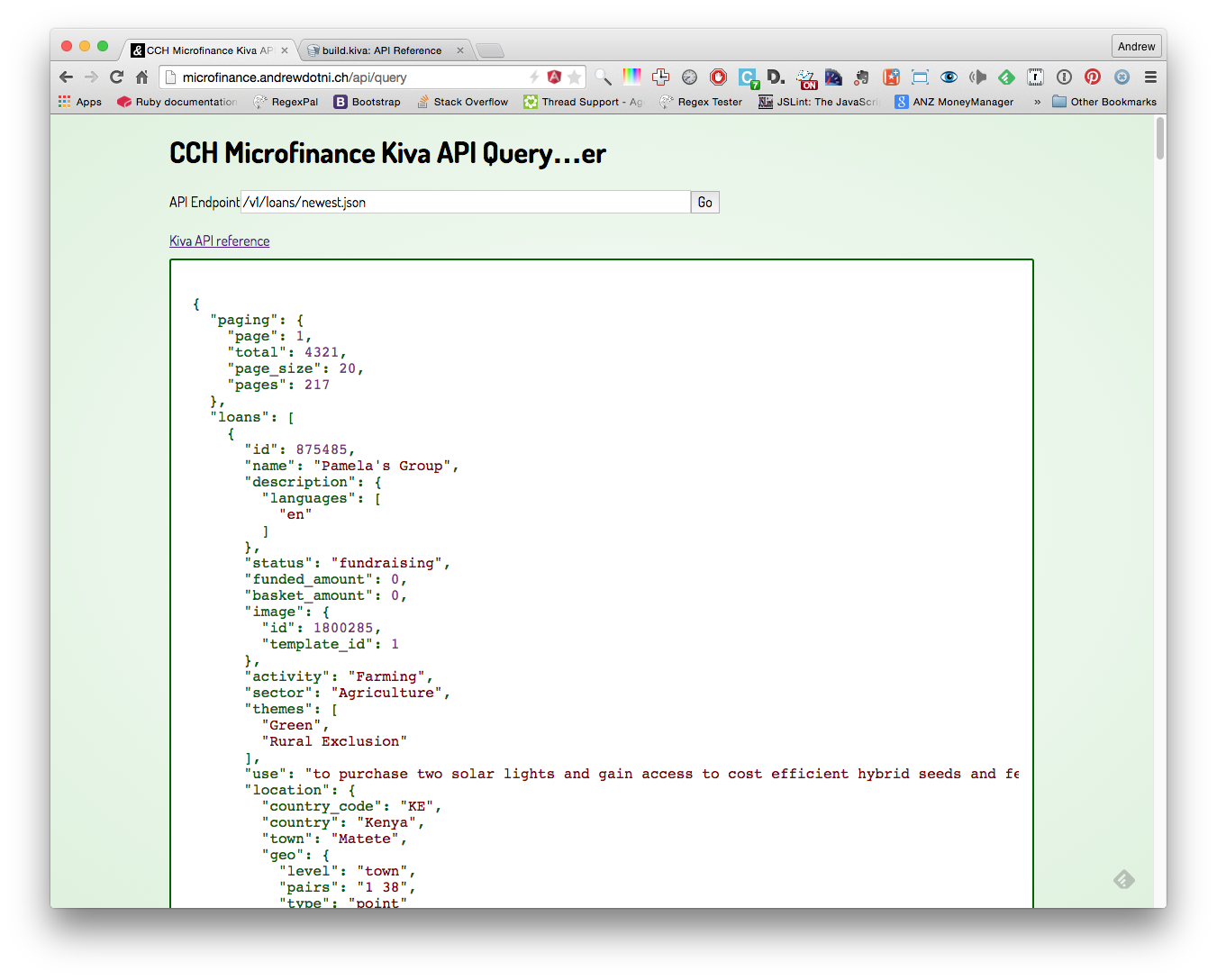Click the ruler measurement extension icon
Screen dimensions: 1217x980
point(1035,77)
